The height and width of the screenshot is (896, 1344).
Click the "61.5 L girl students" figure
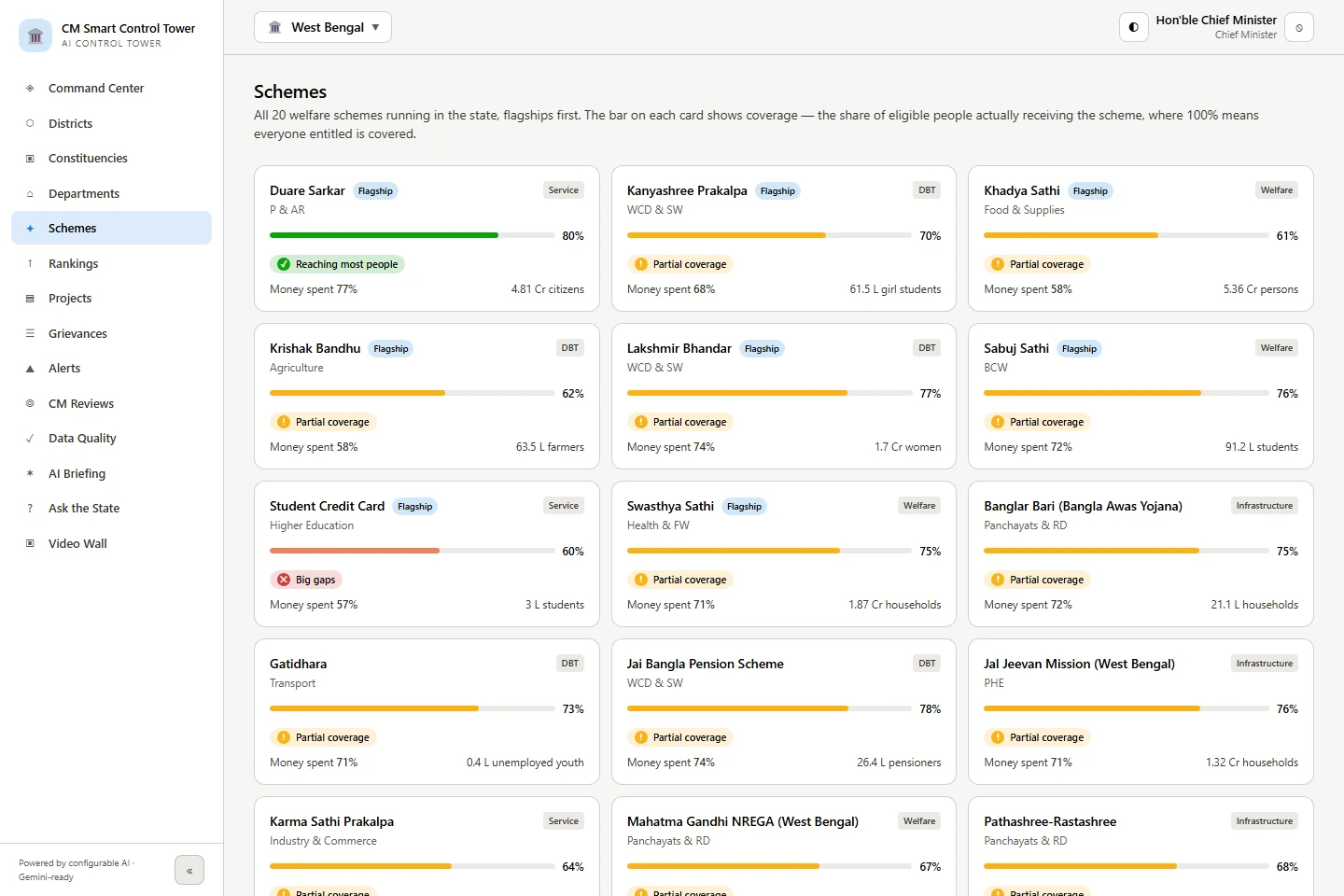click(x=895, y=289)
